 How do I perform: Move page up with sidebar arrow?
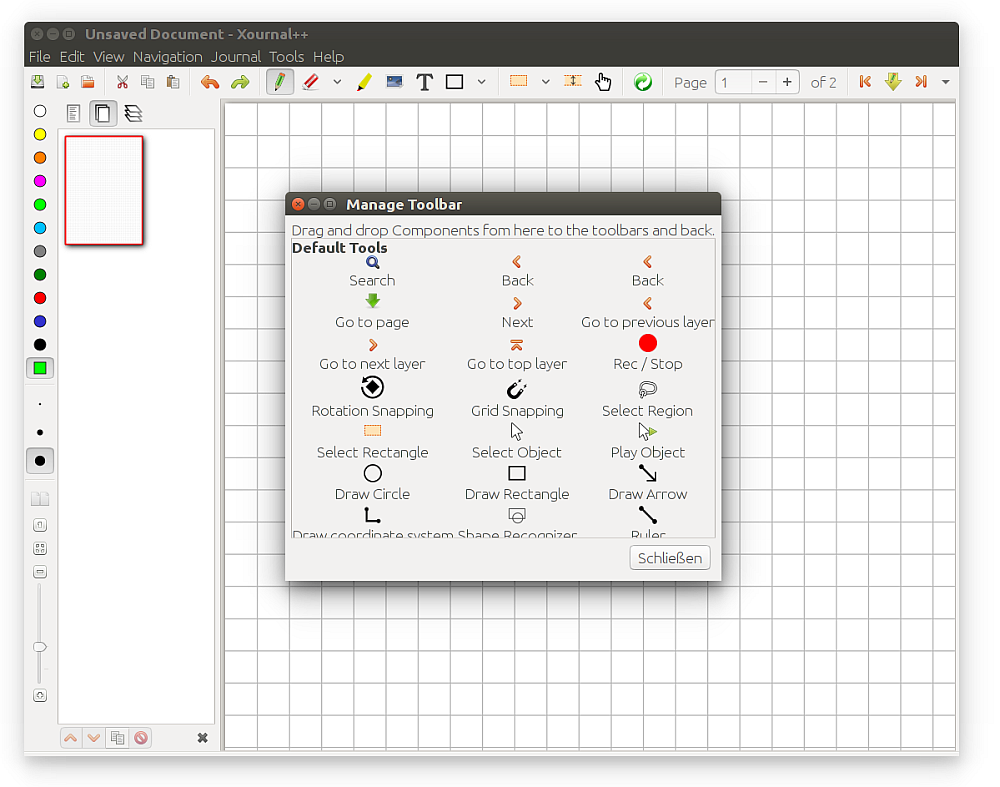pyautogui.click(x=71, y=738)
